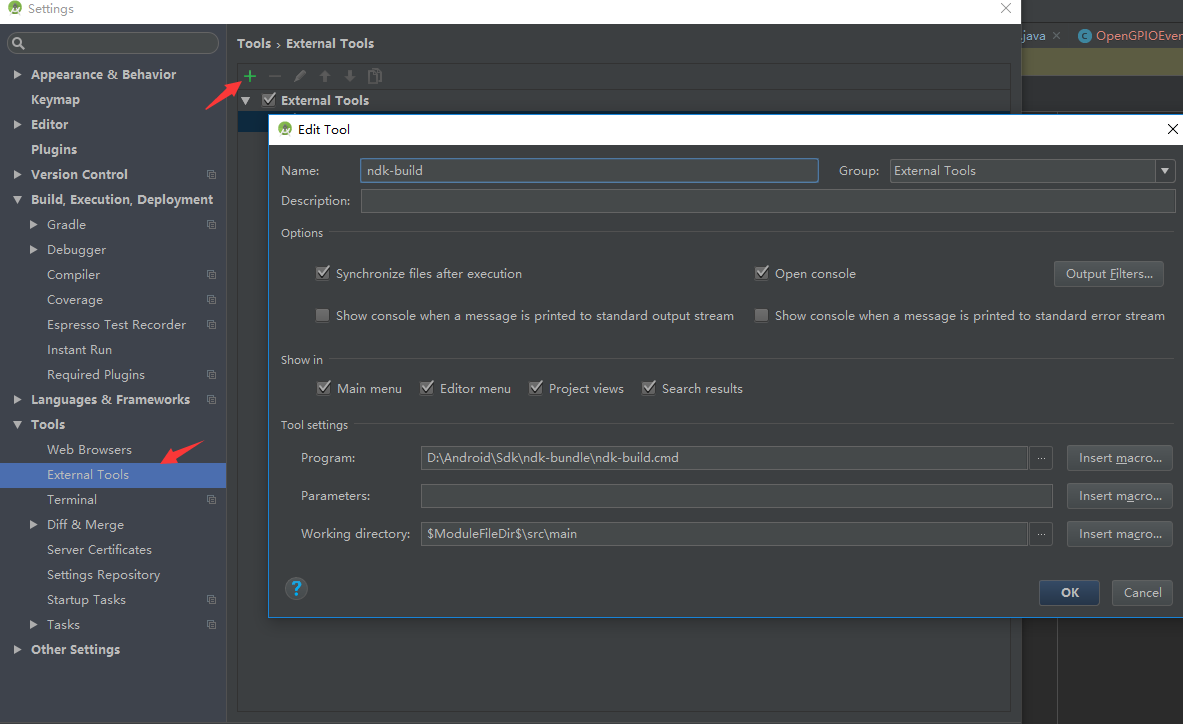Image resolution: width=1183 pixels, height=724 pixels.
Task: Enable show console on standard output stream
Action: (x=323, y=315)
